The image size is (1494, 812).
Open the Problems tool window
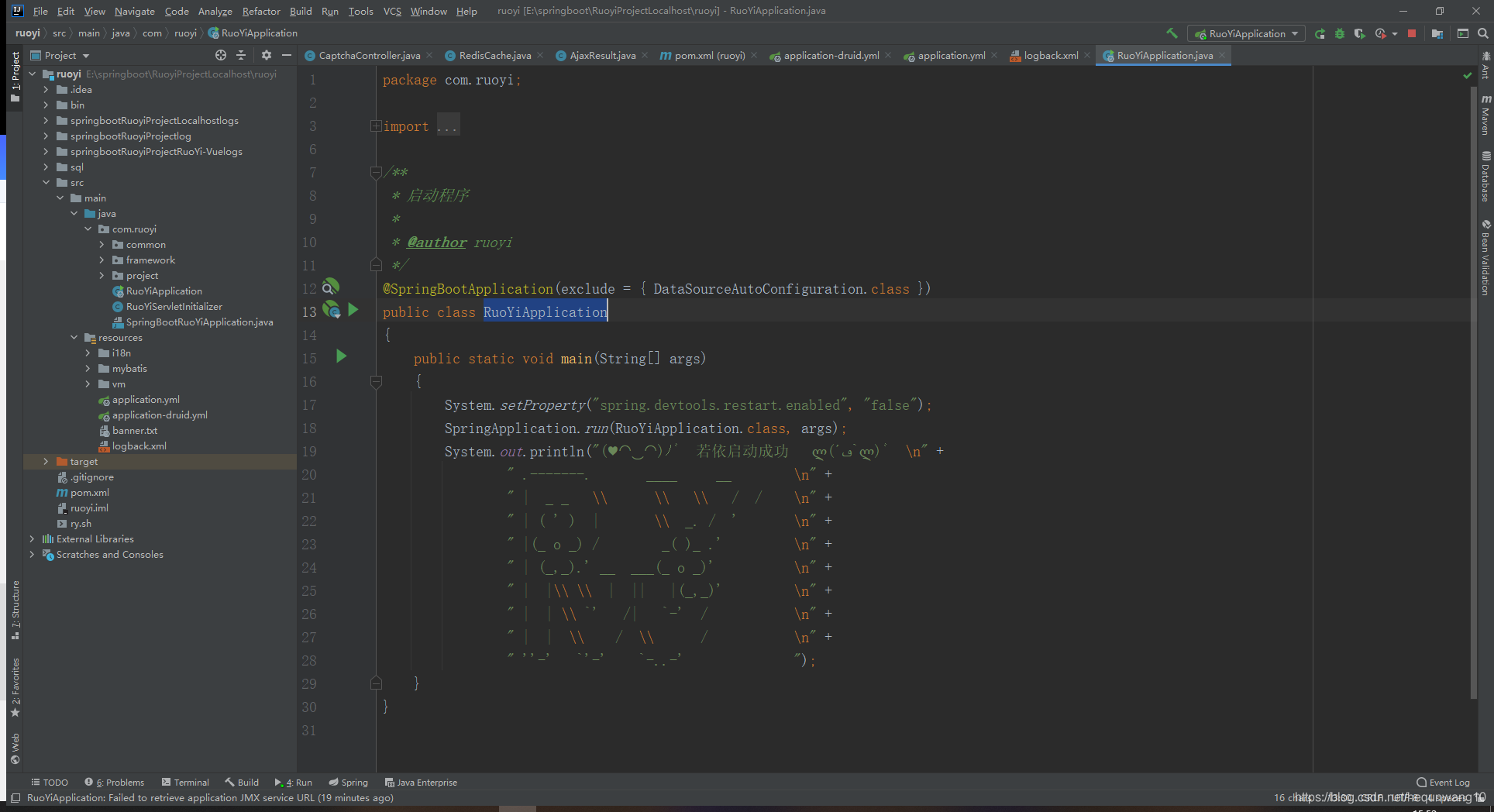pyautogui.click(x=115, y=783)
